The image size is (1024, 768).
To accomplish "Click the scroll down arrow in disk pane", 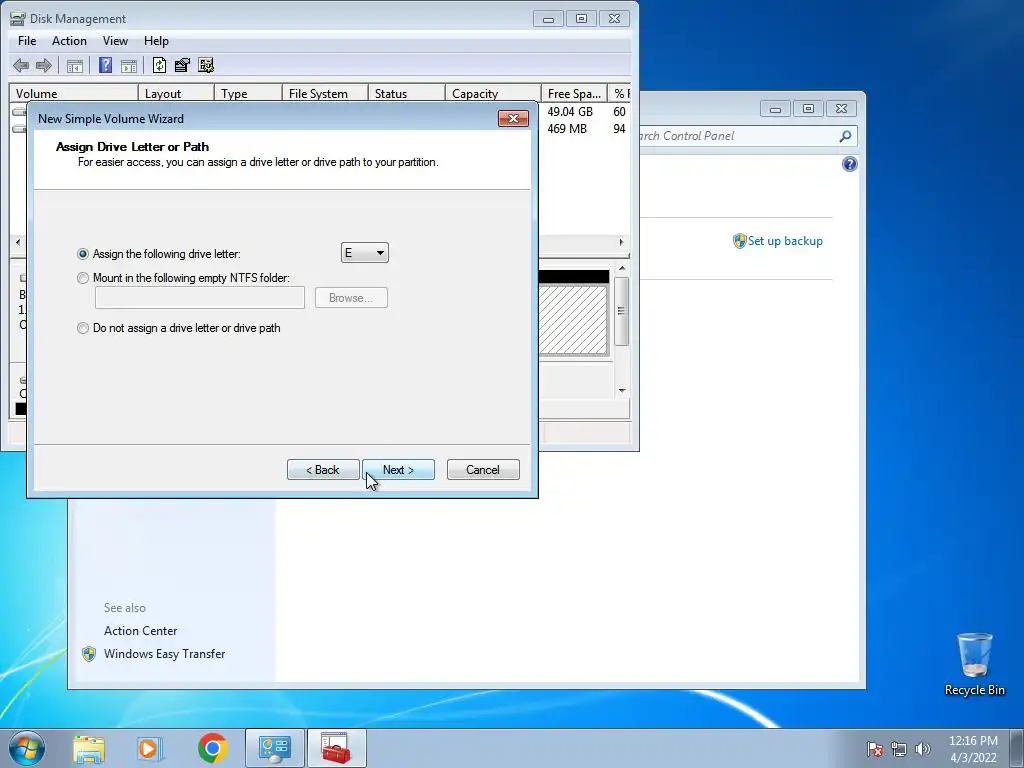I will coord(622,391).
